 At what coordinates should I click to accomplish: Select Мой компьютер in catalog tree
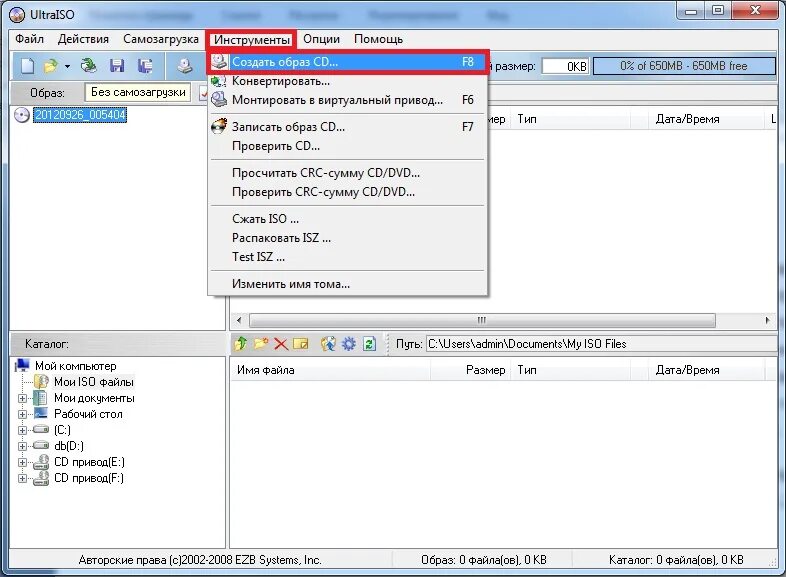[x=75, y=366]
